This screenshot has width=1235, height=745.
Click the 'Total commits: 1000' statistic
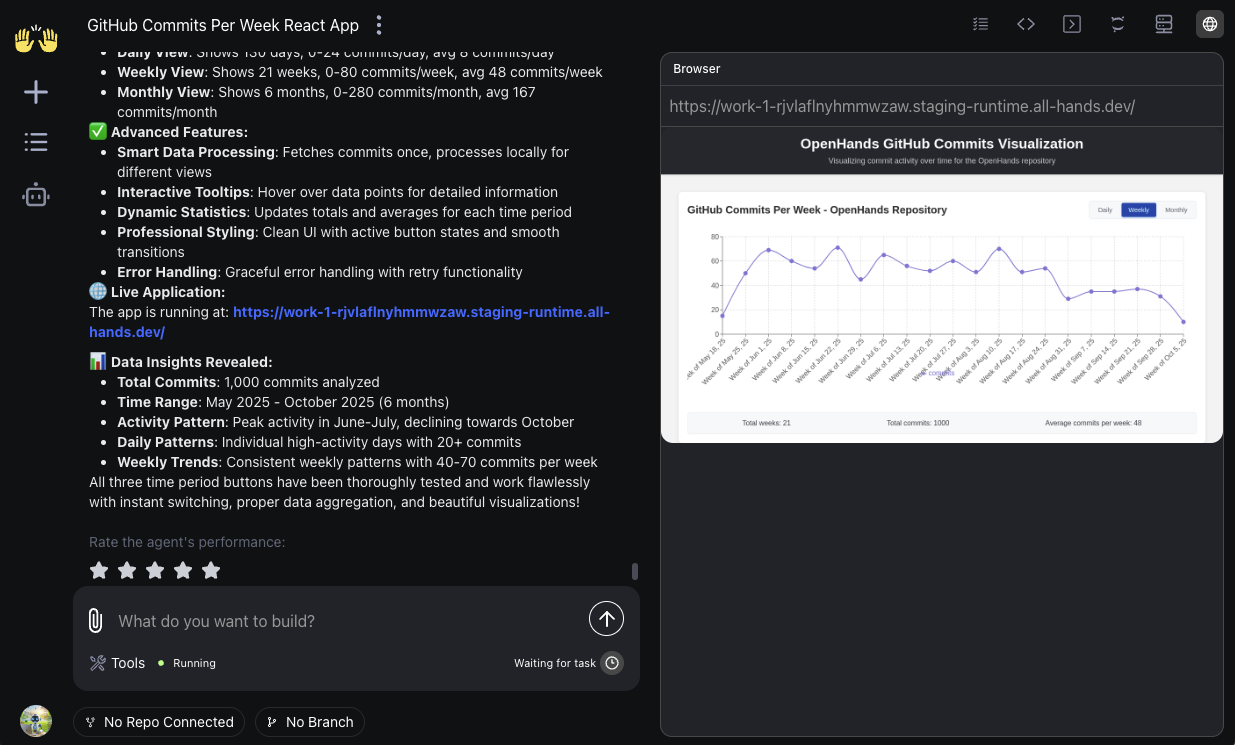[x=918, y=423]
